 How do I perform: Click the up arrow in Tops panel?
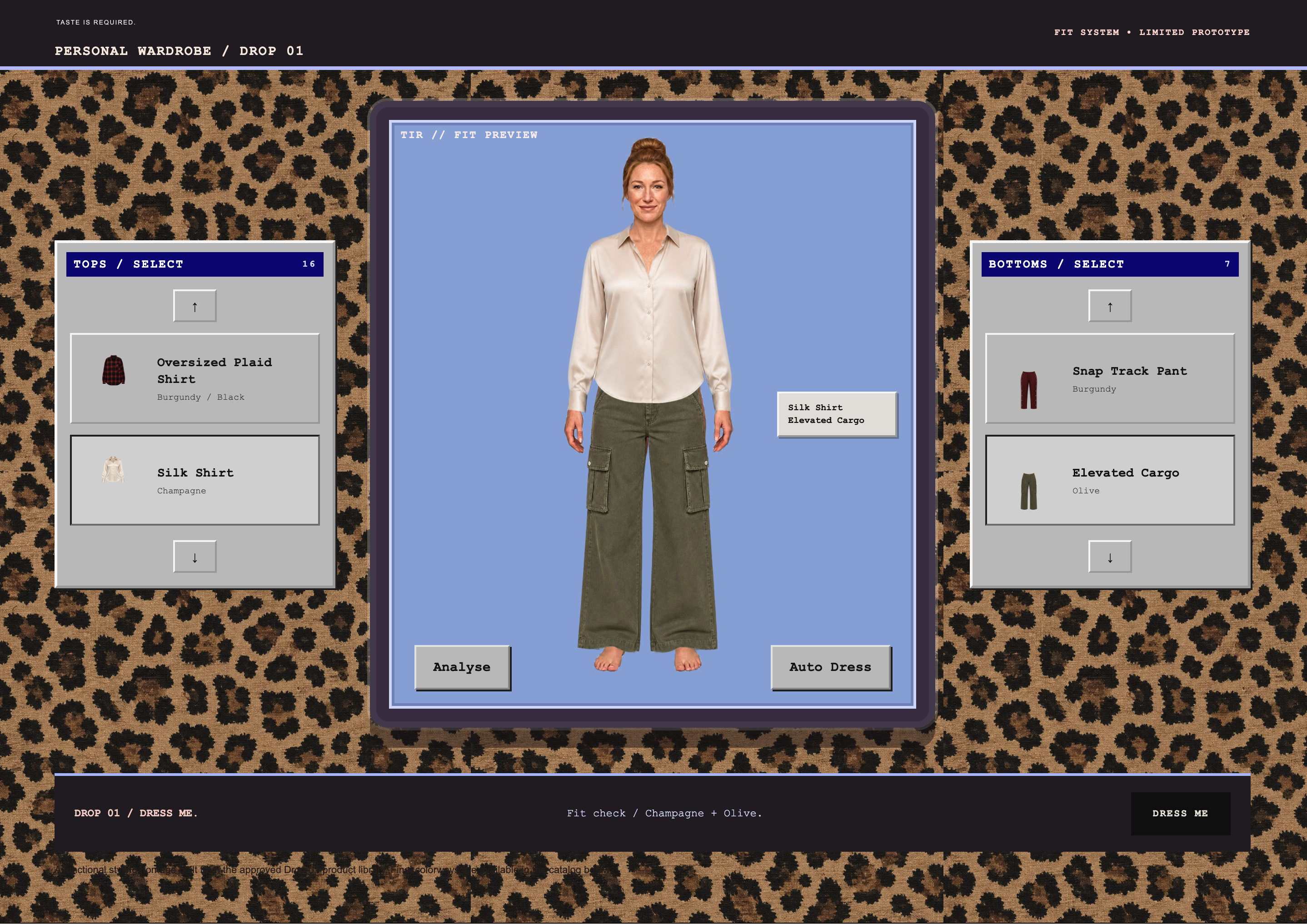[195, 306]
